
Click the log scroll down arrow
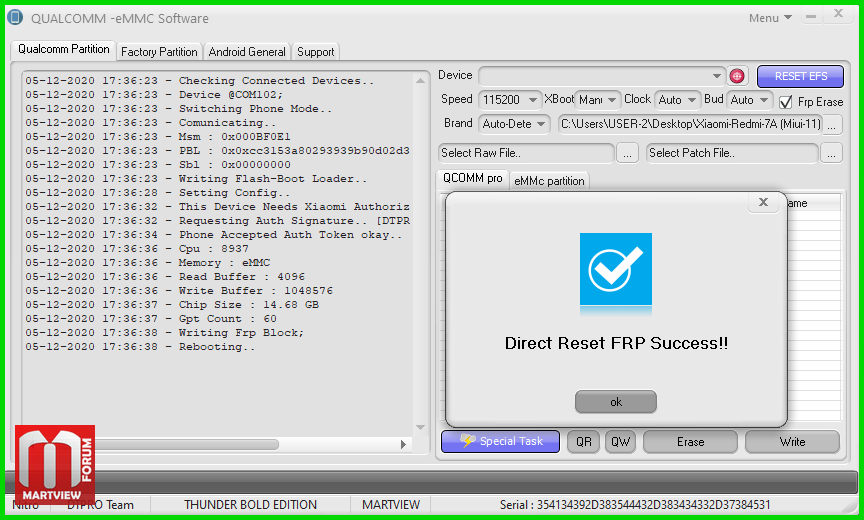[420, 427]
